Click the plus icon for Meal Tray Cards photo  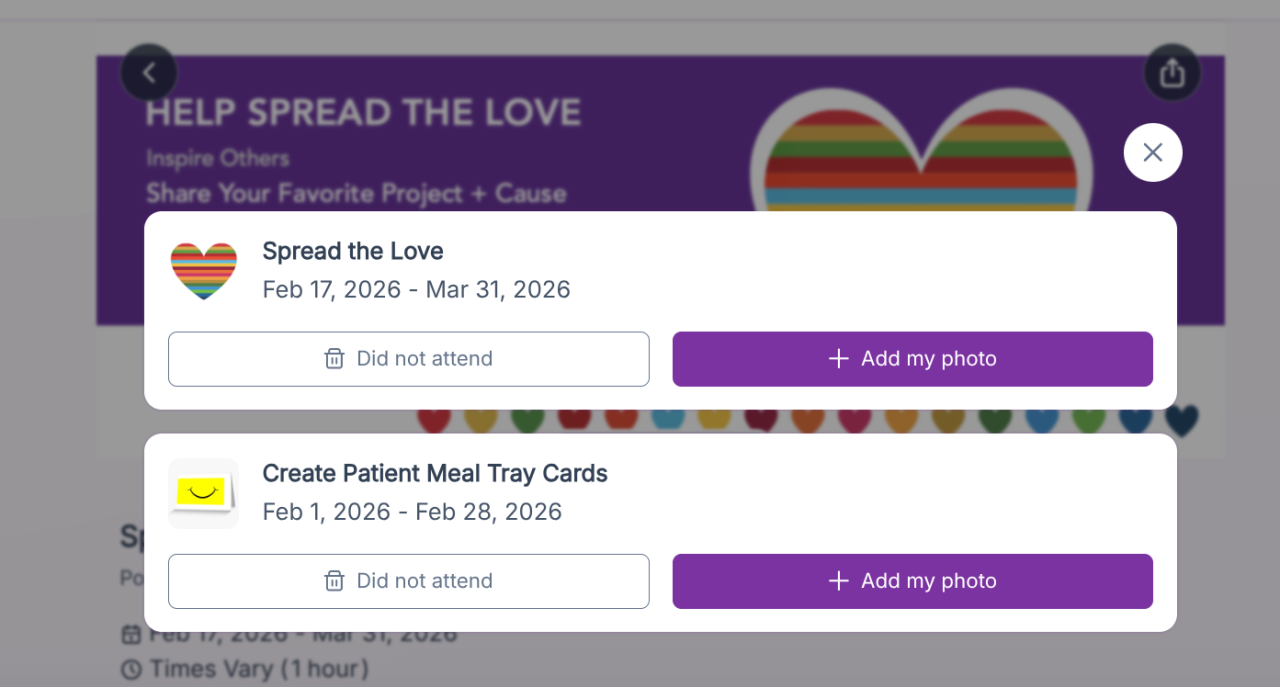839,581
